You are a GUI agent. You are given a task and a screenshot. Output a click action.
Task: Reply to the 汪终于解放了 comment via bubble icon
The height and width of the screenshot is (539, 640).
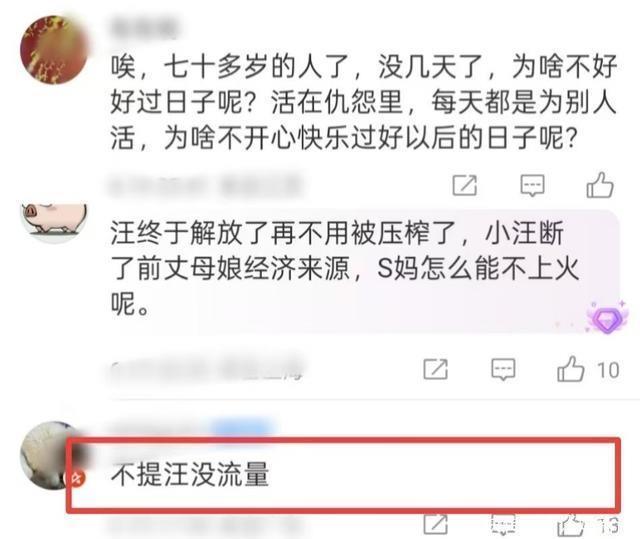503,369
